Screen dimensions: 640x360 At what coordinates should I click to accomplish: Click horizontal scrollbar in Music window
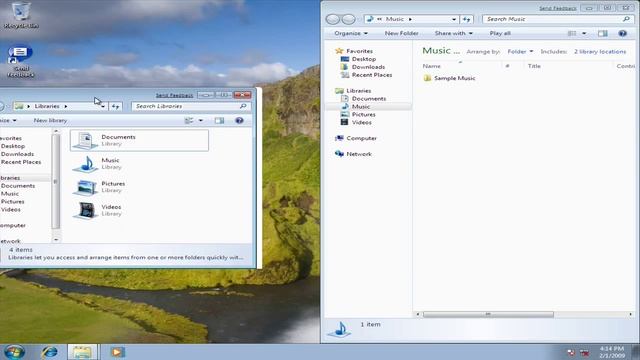tap(488, 314)
